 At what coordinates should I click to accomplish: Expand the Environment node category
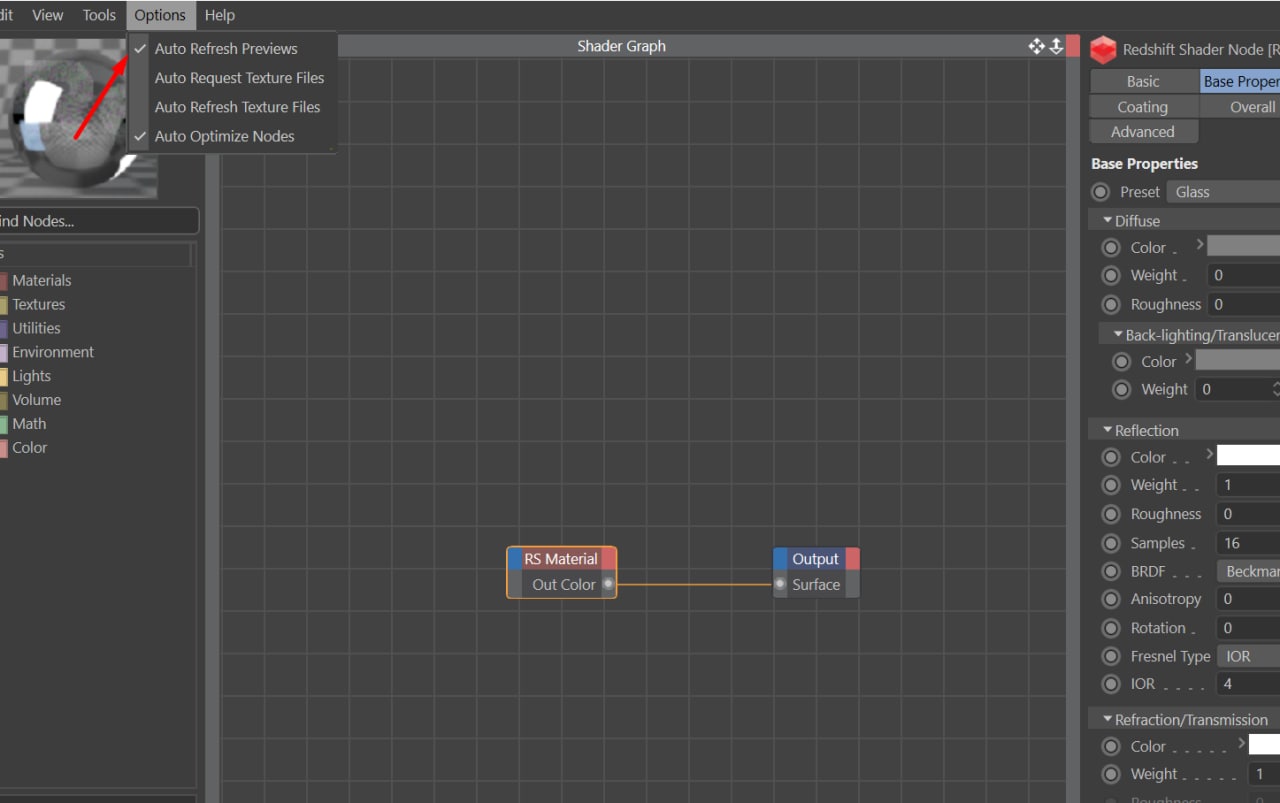pyautogui.click(x=53, y=352)
